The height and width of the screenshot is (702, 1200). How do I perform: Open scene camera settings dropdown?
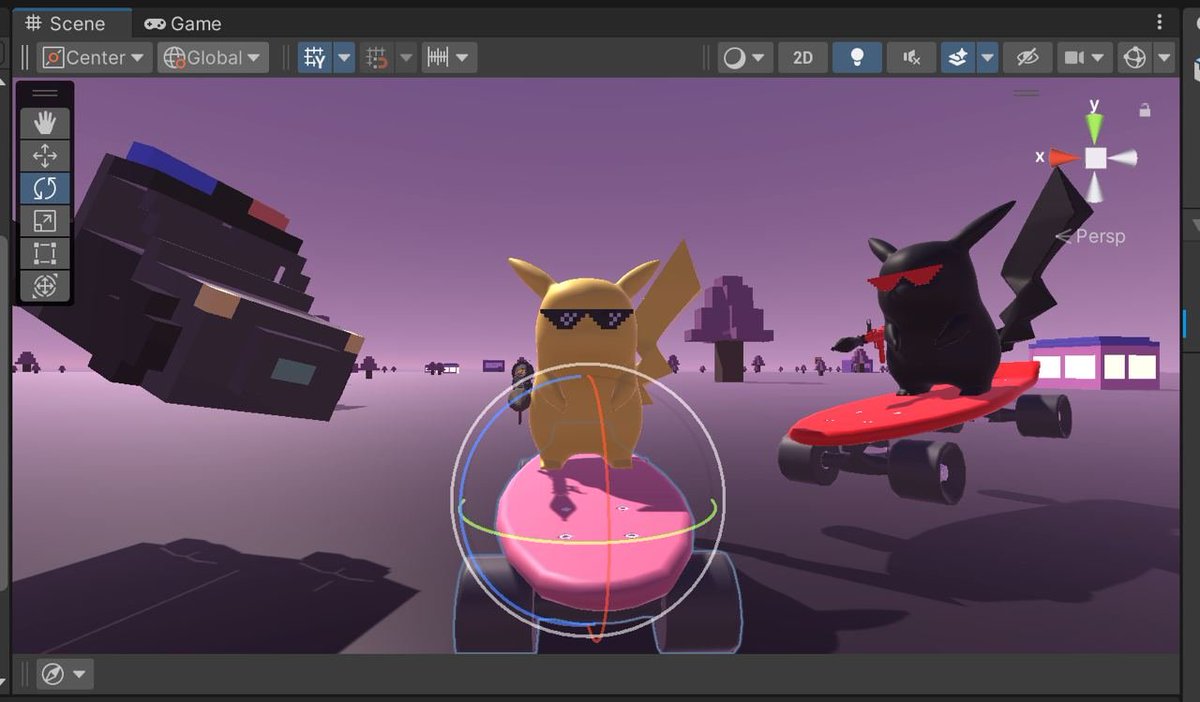(x=1084, y=58)
